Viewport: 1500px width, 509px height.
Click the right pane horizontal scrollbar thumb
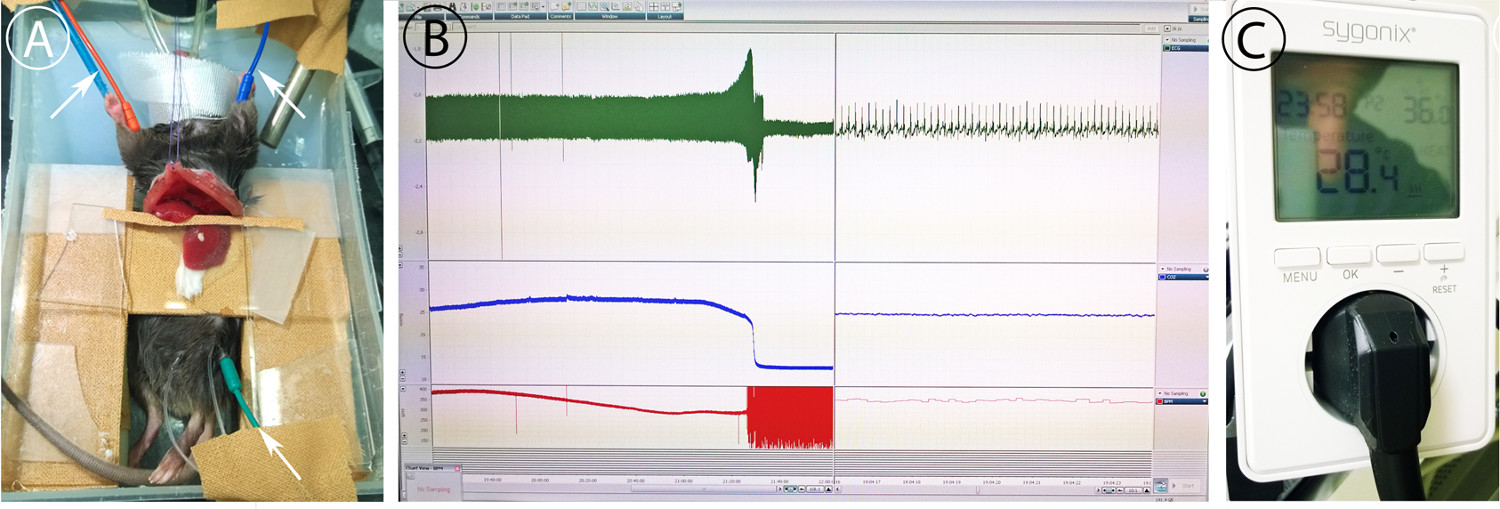coord(978,490)
